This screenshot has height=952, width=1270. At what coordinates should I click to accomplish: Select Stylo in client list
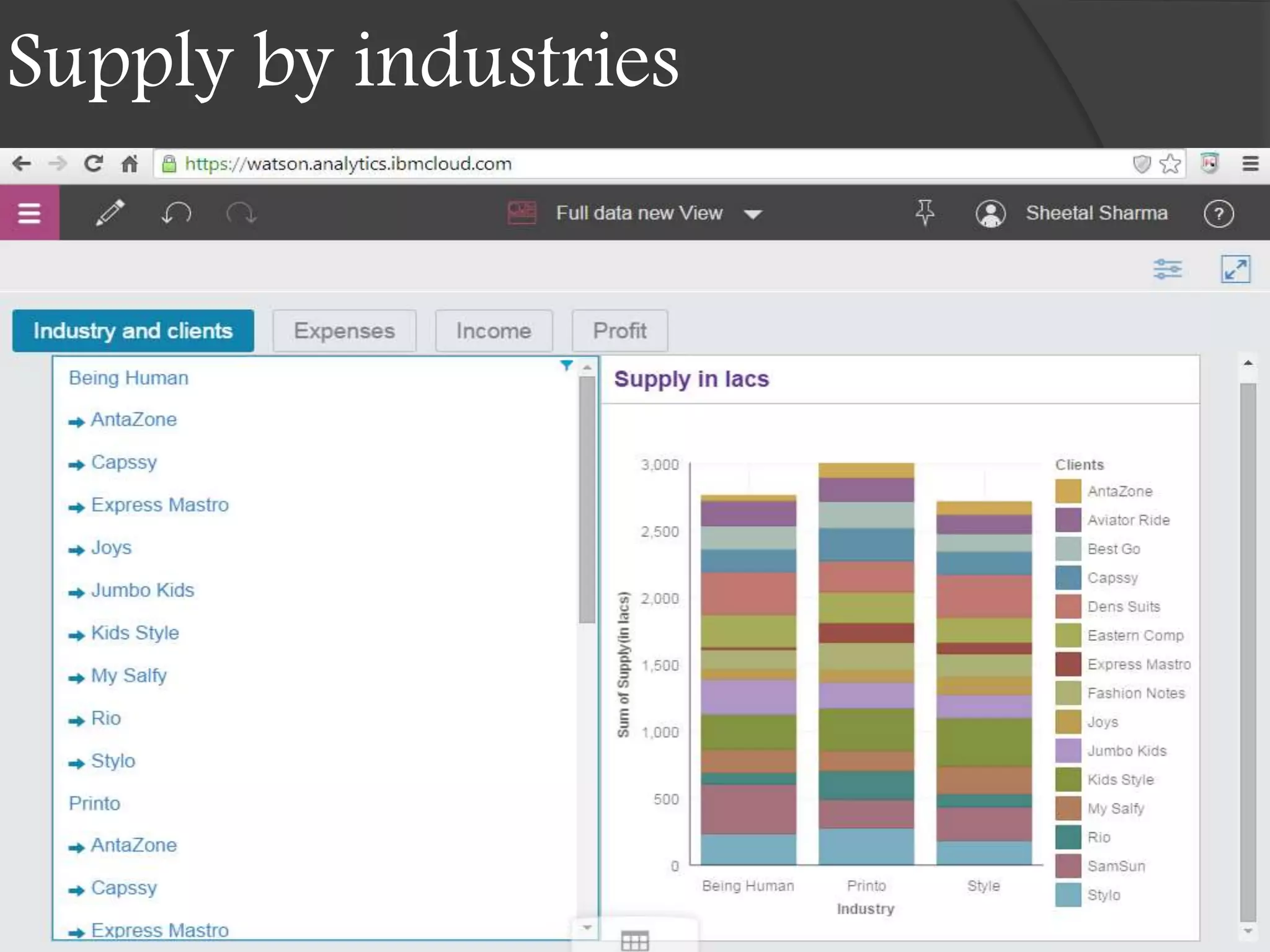(113, 761)
